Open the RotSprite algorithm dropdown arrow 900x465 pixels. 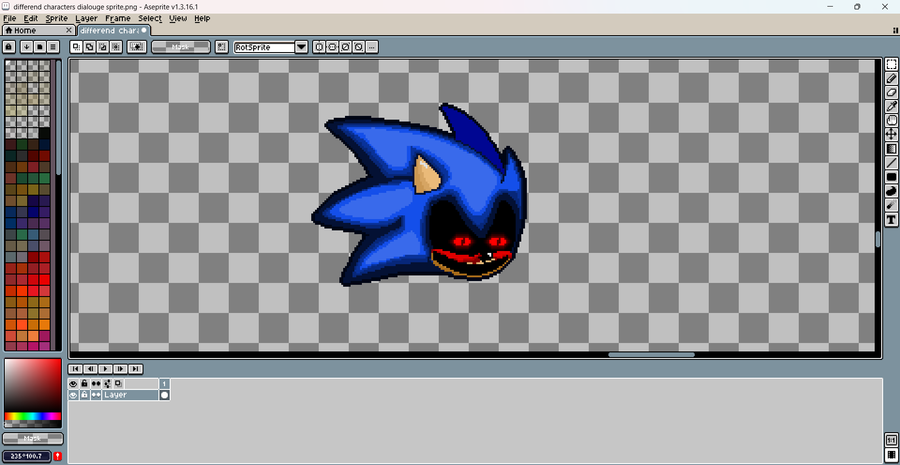[301, 47]
